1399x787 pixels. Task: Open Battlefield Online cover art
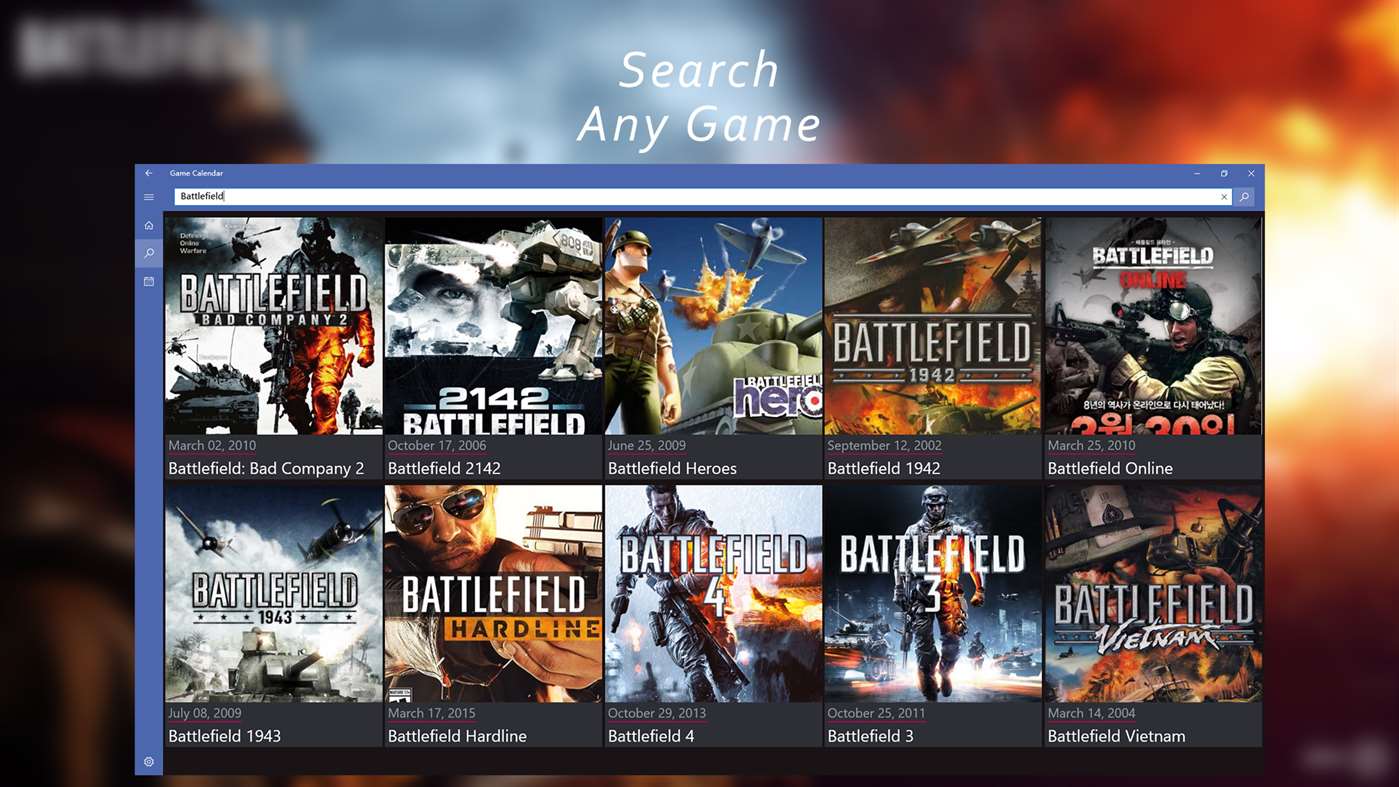[1153, 326]
